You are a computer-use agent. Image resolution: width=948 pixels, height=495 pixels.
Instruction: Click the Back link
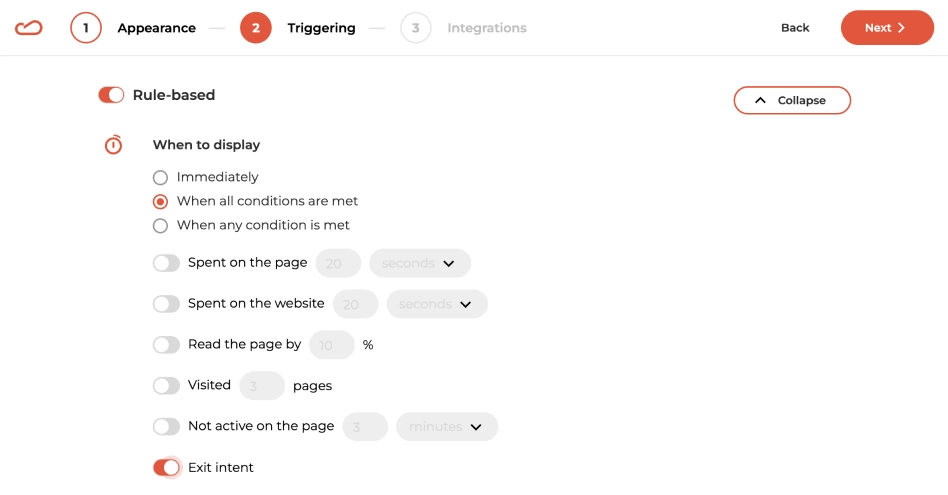(795, 28)
